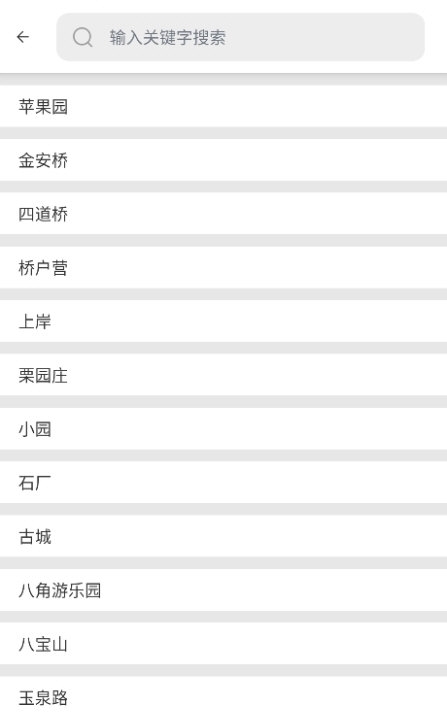This screenshot has height=714, width=447.
Task: Click the placeholder text in the search bar
Action: [x=168, y=37]
